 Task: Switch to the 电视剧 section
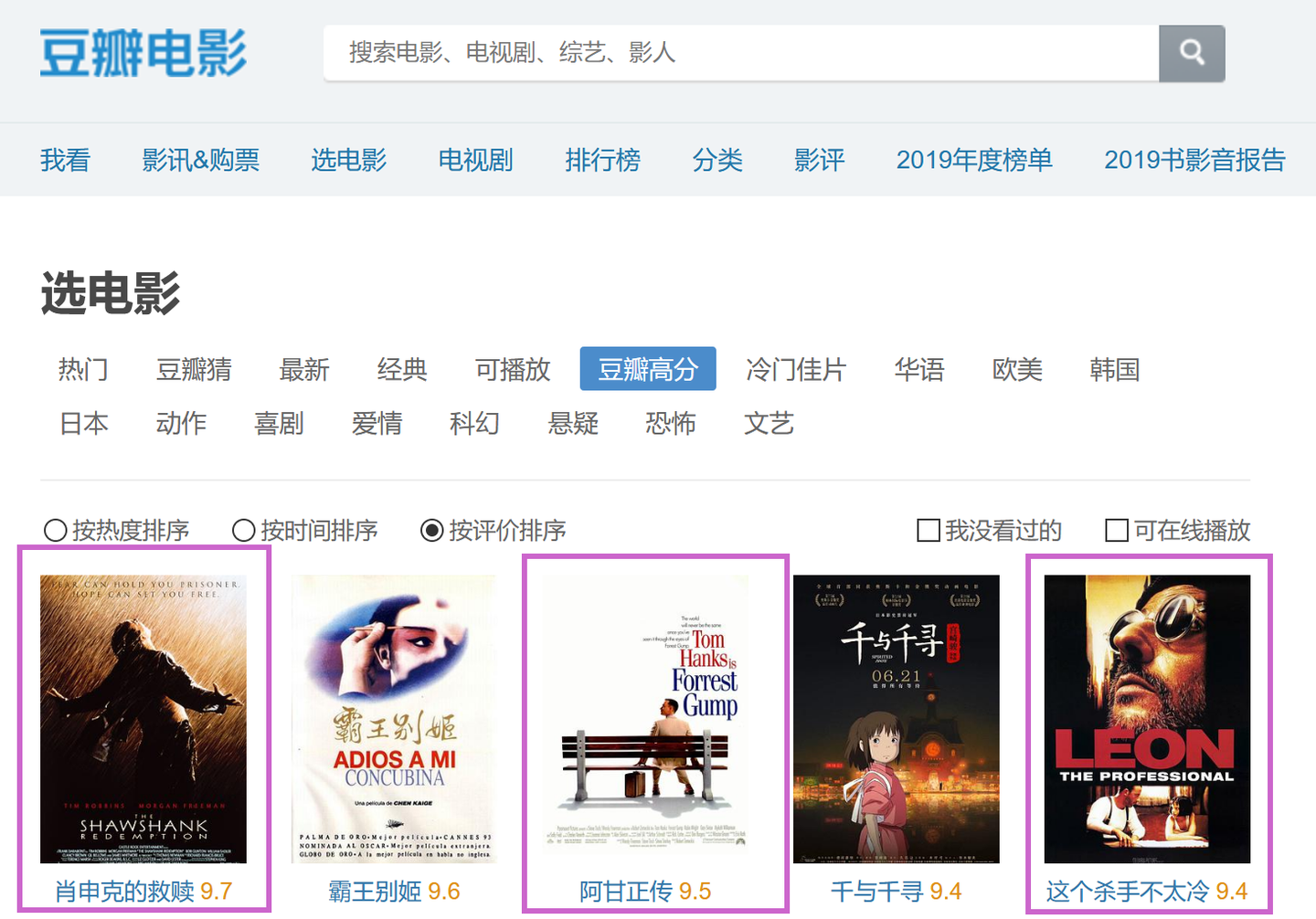[475, 160]
